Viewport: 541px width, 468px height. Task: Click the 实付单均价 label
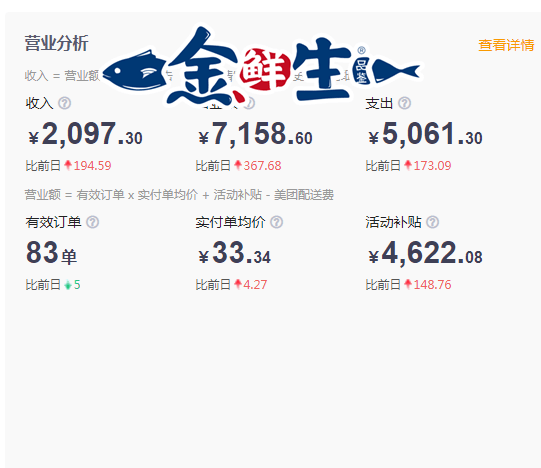(x=230, y=222)
